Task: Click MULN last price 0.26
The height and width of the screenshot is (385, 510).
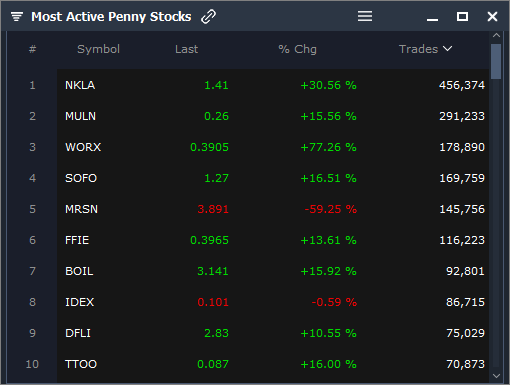Action: (x=216, y=116)
